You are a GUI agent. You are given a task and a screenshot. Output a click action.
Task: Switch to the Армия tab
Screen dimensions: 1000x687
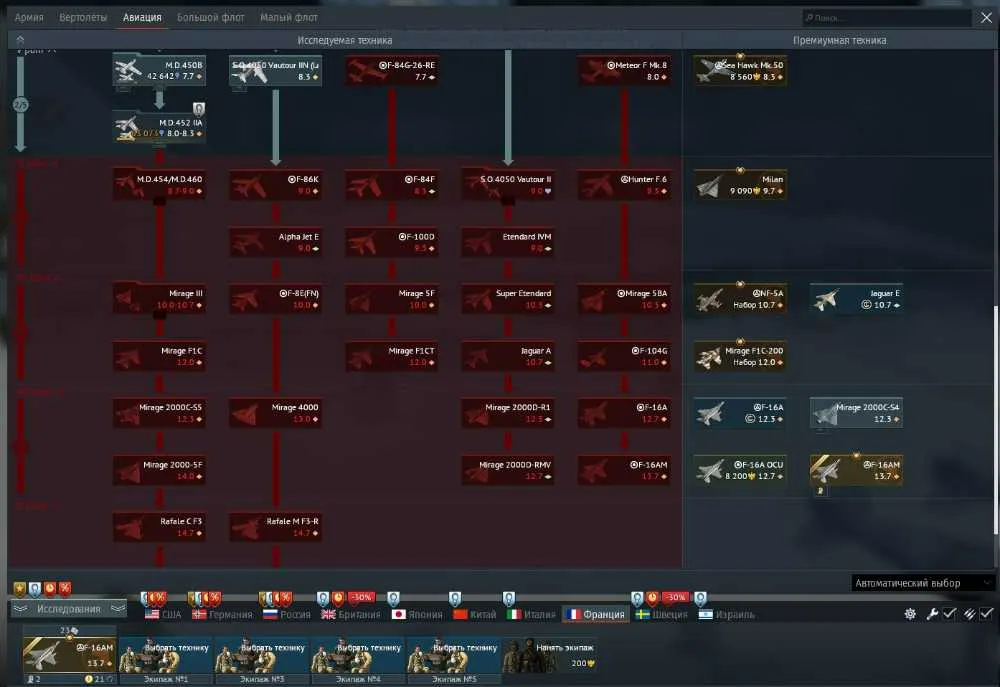click(x=29, y=17)
